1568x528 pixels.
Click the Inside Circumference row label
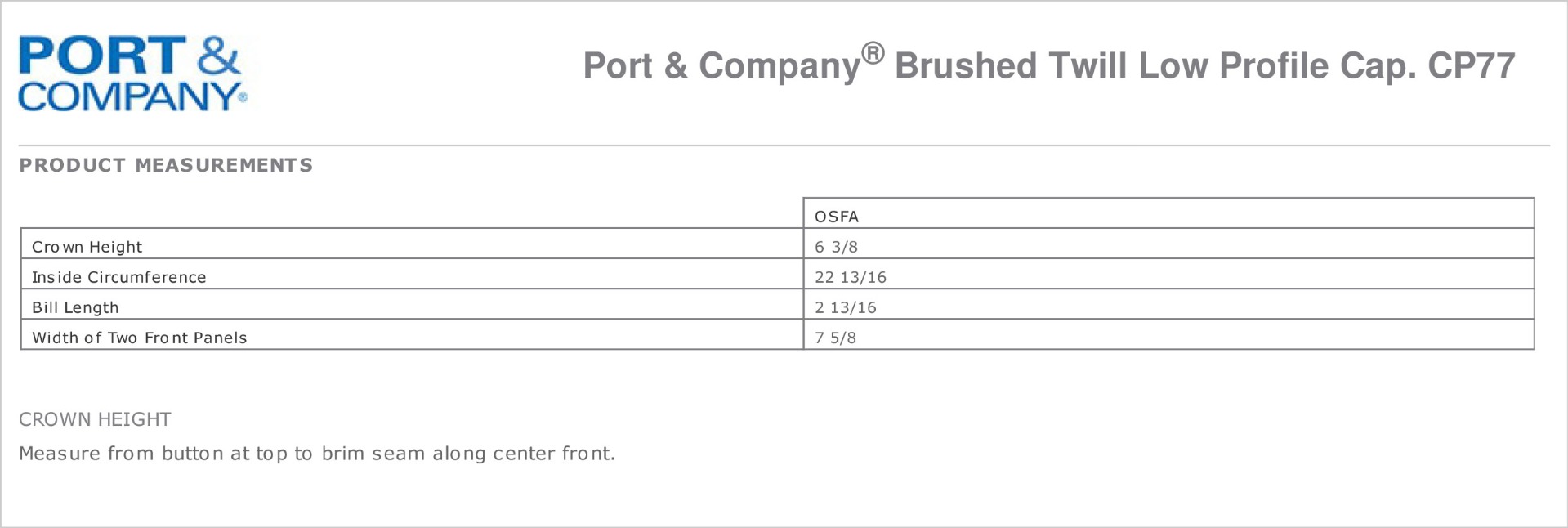(118, 277)
